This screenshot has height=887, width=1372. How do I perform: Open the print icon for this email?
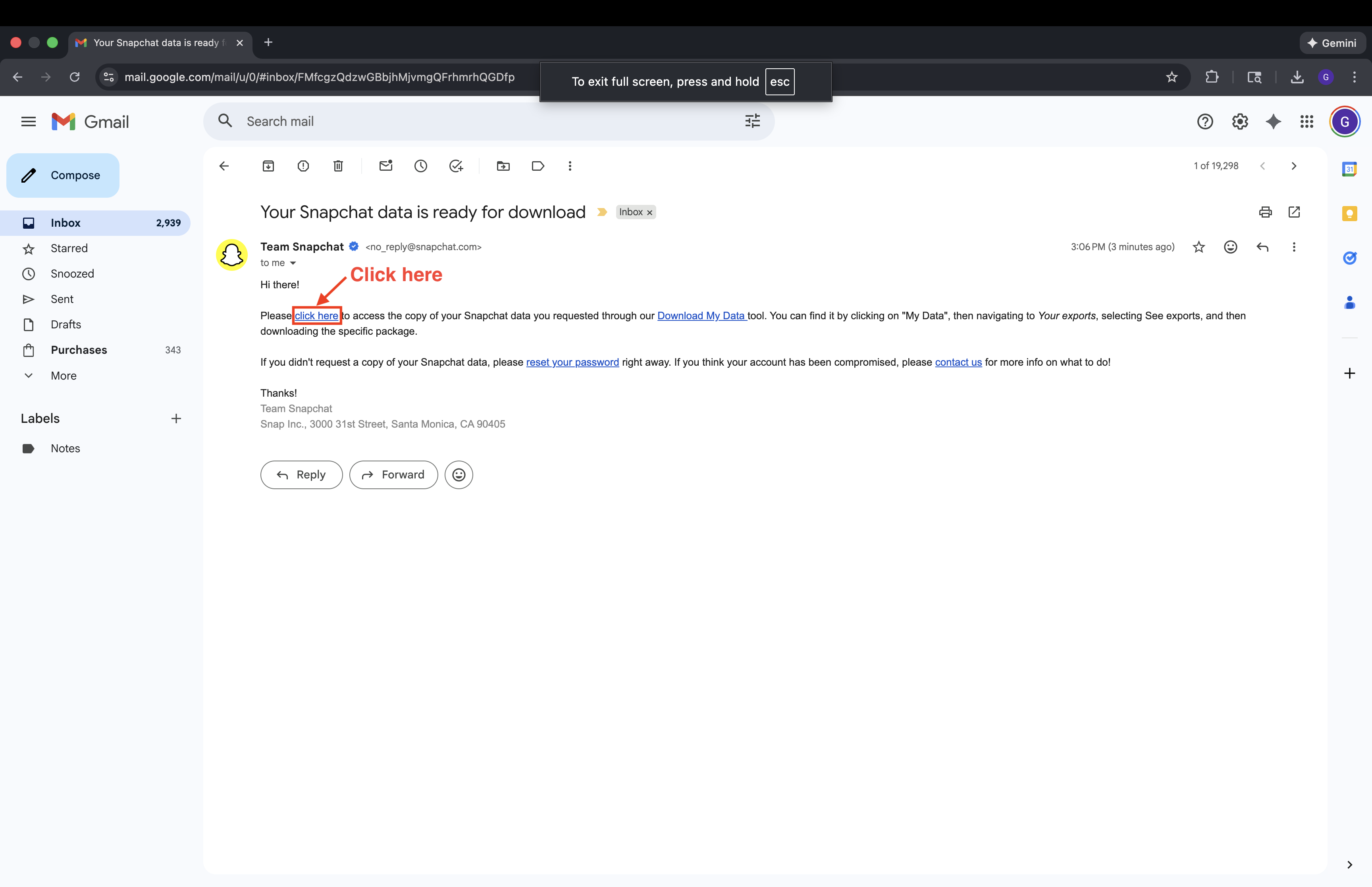click(x=1265, y=212)
